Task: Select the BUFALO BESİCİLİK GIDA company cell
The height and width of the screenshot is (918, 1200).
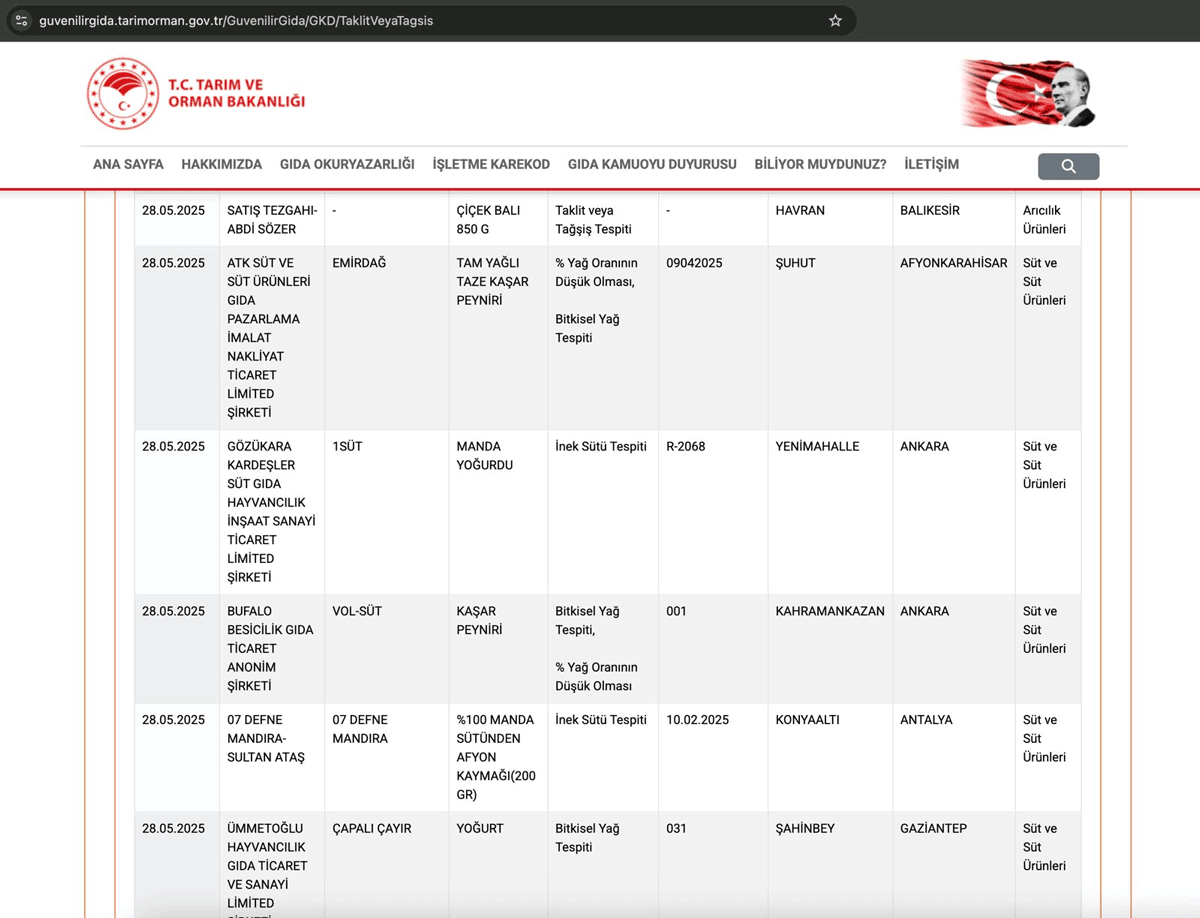Action: (x=272, y=649)
